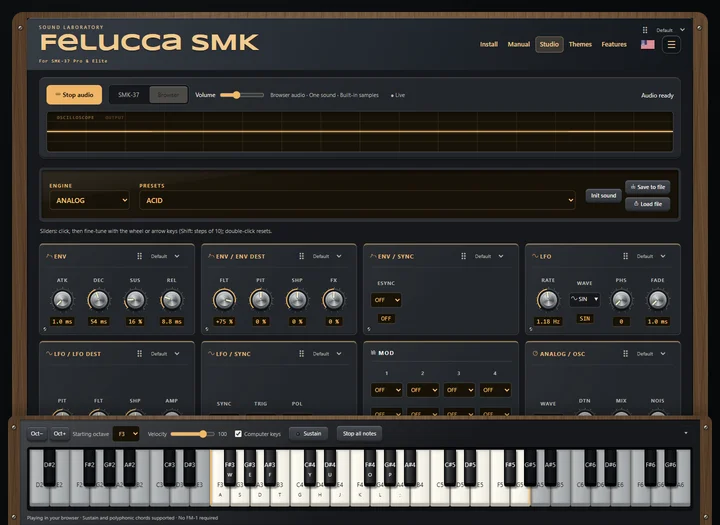This screenshot has width=720, height=525.
Task: Open MOD slot 2 top-row dropdown
Action: (x=422, y=390)
